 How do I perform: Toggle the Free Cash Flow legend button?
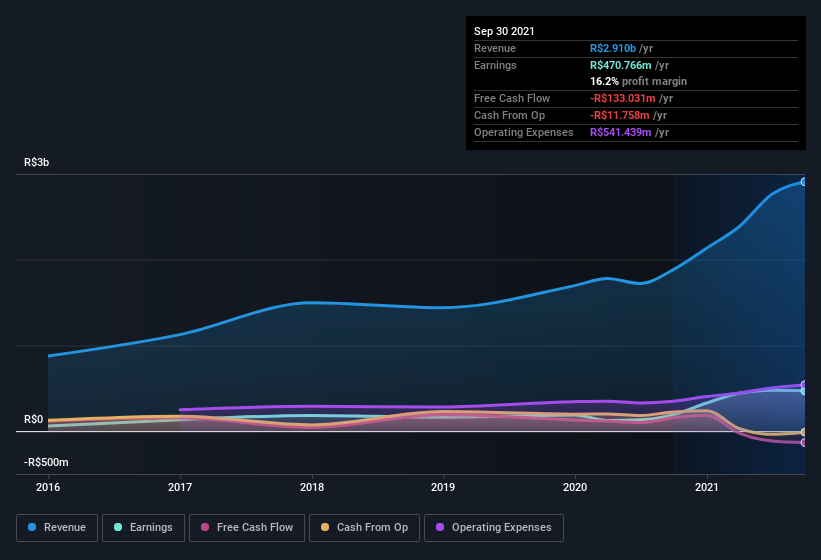(x=247, y=528)
